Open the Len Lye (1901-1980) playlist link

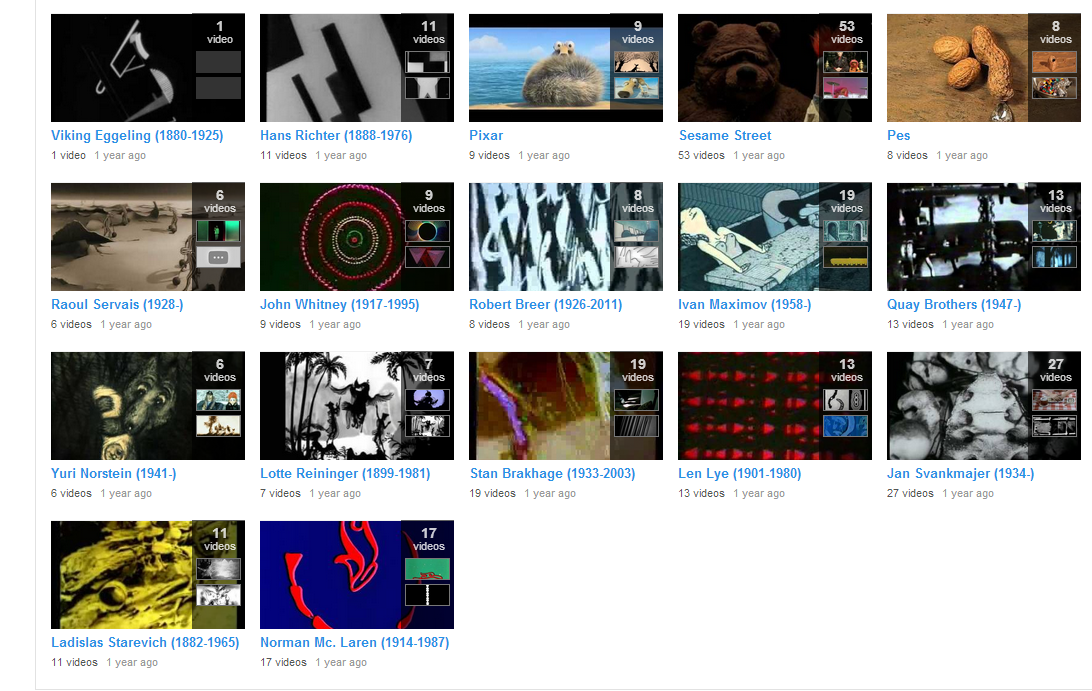point(740,474)
